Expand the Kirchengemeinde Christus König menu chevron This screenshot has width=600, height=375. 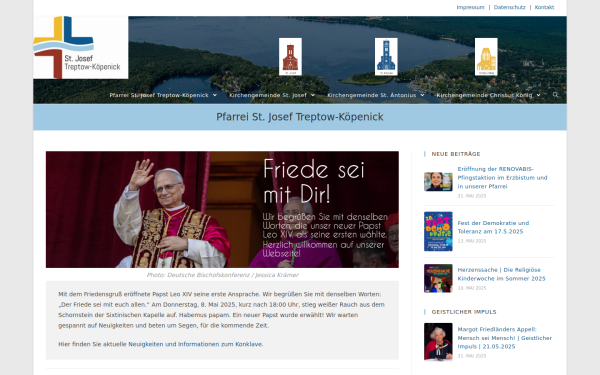point(539,95)
